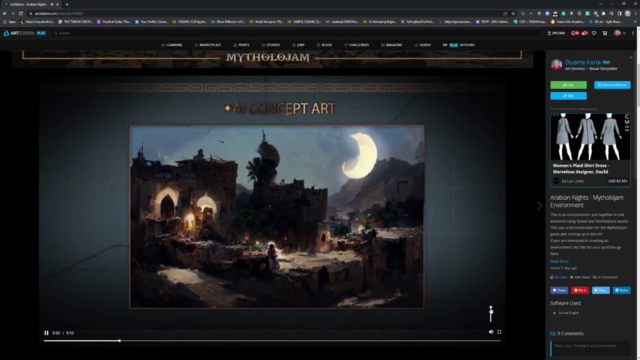Close the artwork side panel with X

[x=631, y=58]
